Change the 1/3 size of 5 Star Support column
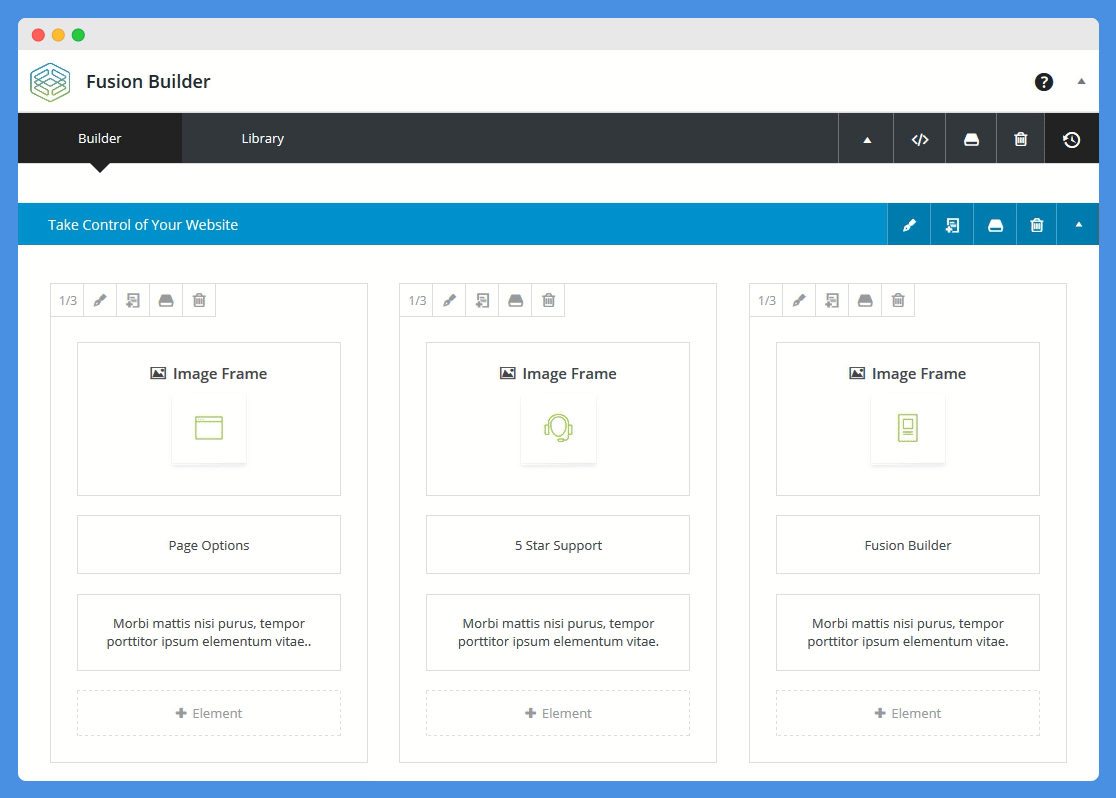 tap(417, 300)
